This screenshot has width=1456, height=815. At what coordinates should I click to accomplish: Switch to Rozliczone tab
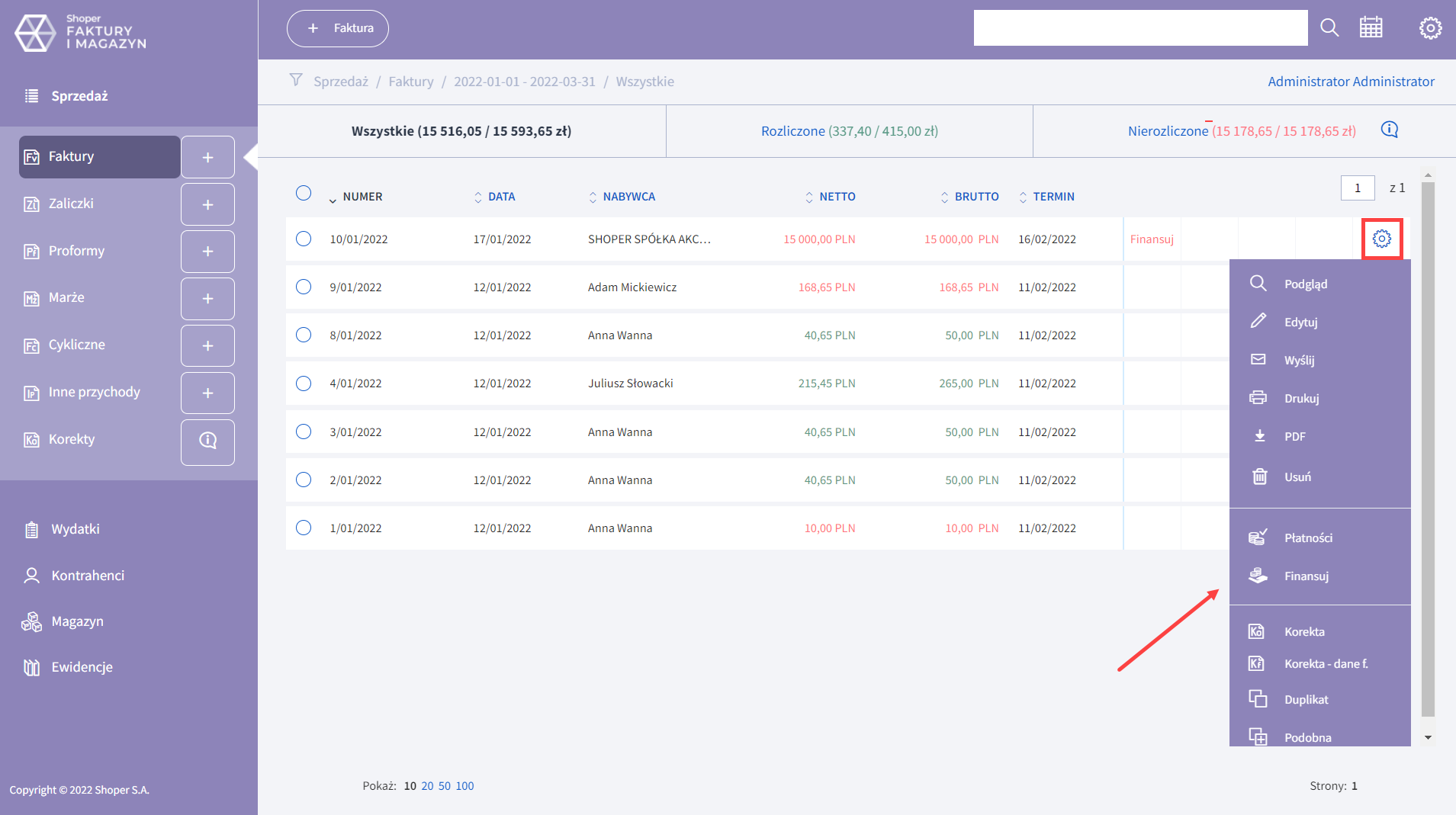pyautogui.click(x=849, y=131)
